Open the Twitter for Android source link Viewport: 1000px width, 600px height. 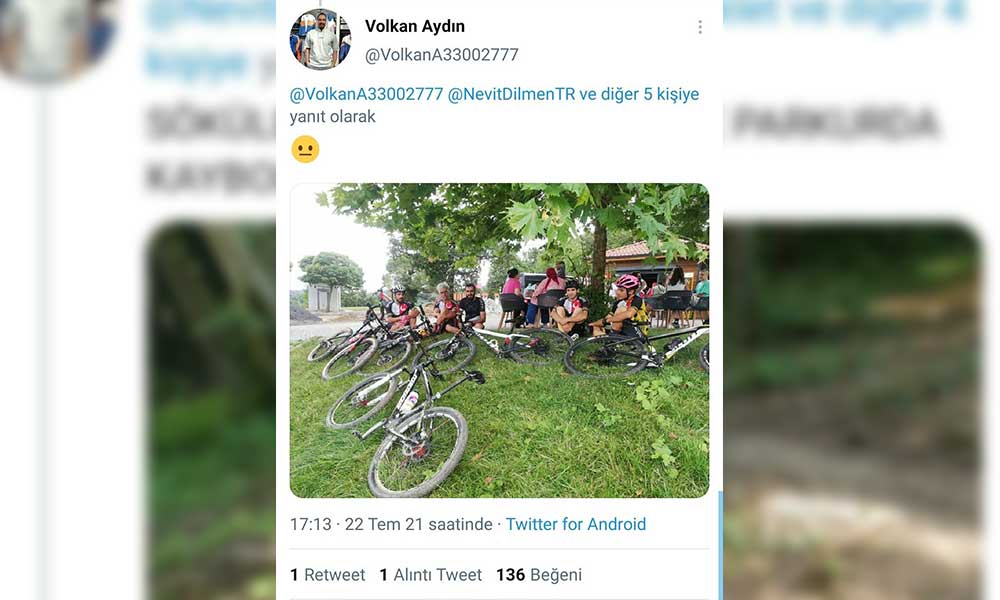point(576,524)
